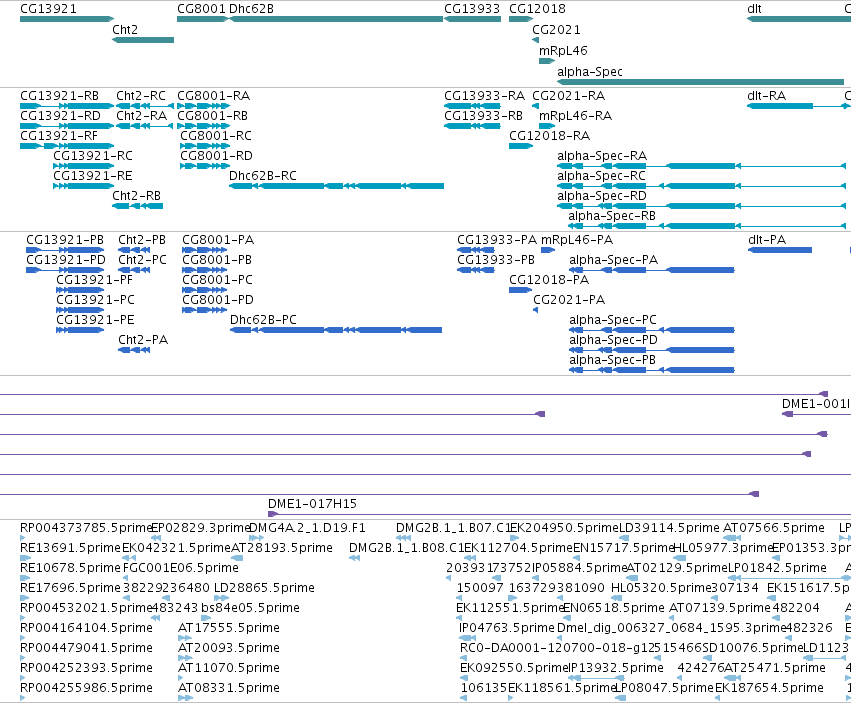Click protein CG8001-PD

(x=205, y=310)
